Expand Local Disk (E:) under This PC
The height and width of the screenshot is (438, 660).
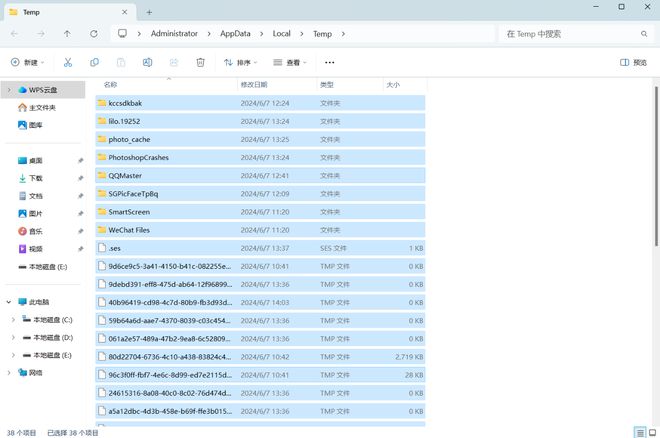point(13,355)
